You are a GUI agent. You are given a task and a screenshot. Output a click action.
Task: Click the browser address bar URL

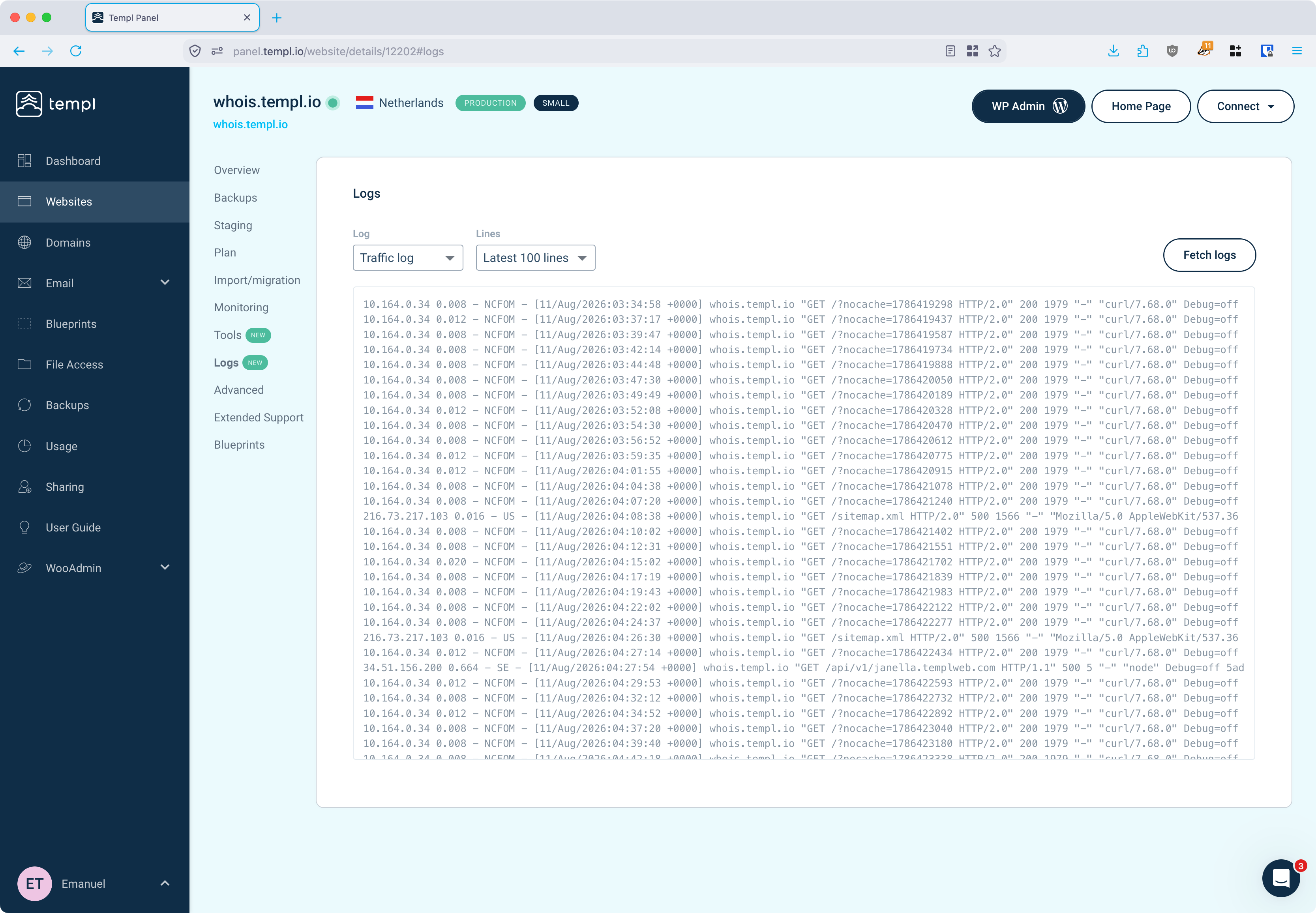click(x=337, y=51)
